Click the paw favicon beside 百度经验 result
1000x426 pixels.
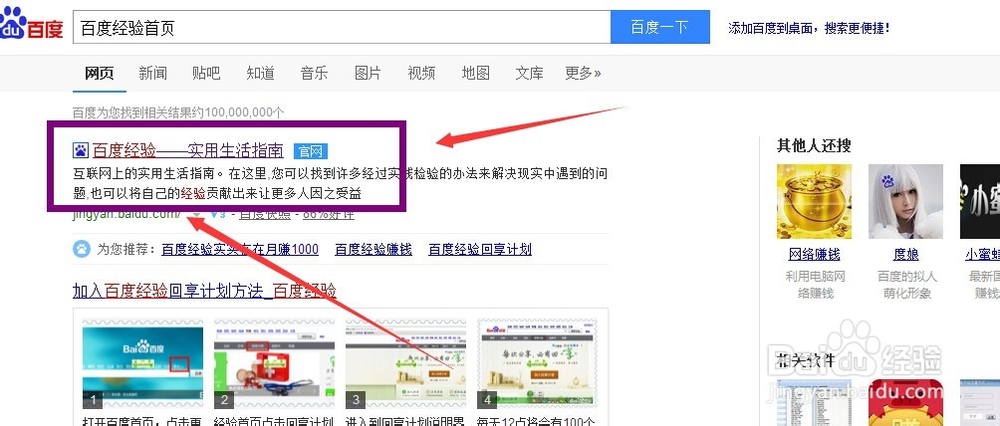[80, 151]
